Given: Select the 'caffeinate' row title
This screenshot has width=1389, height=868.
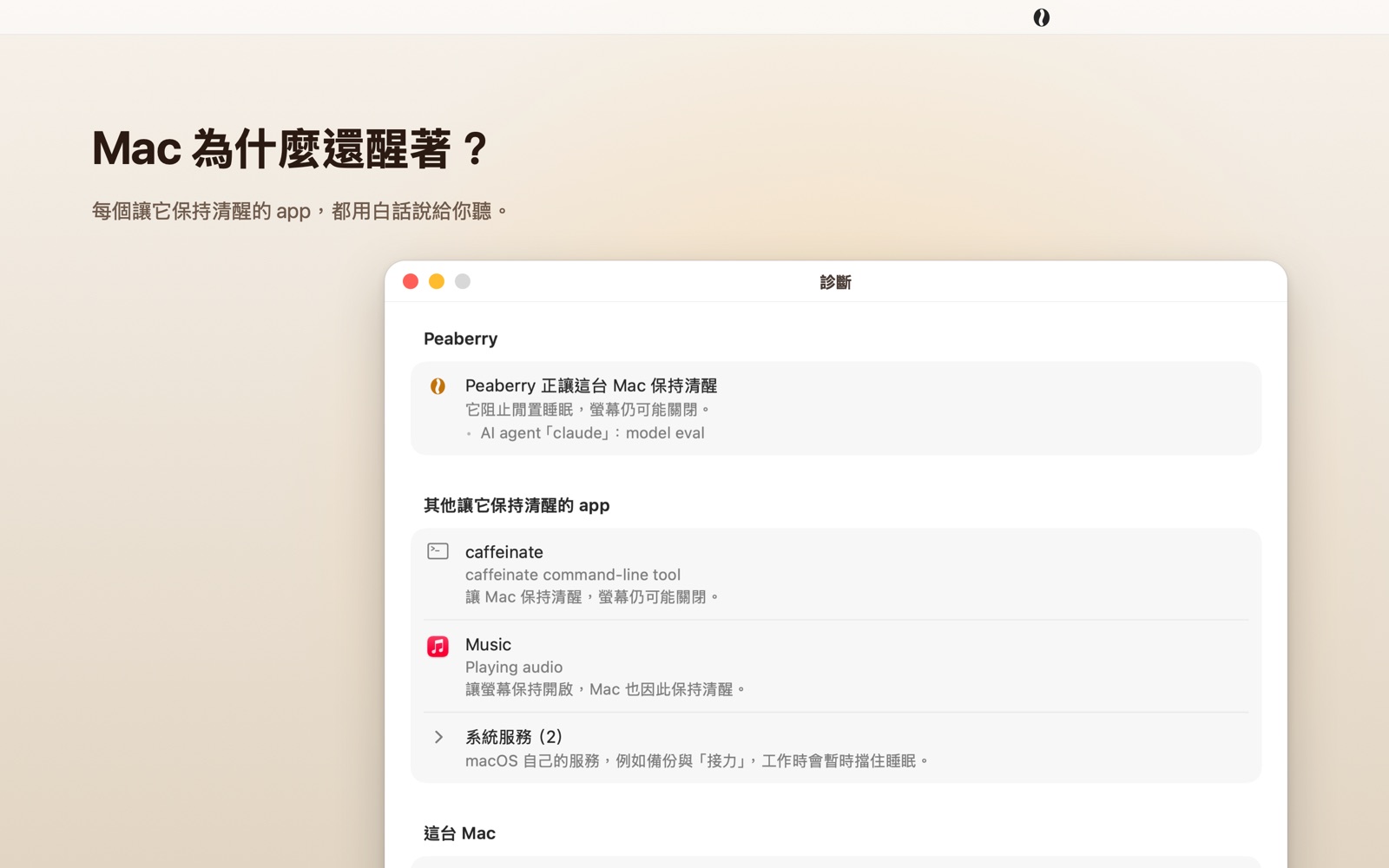Looking at the screenshot, I should pos(504,552).
